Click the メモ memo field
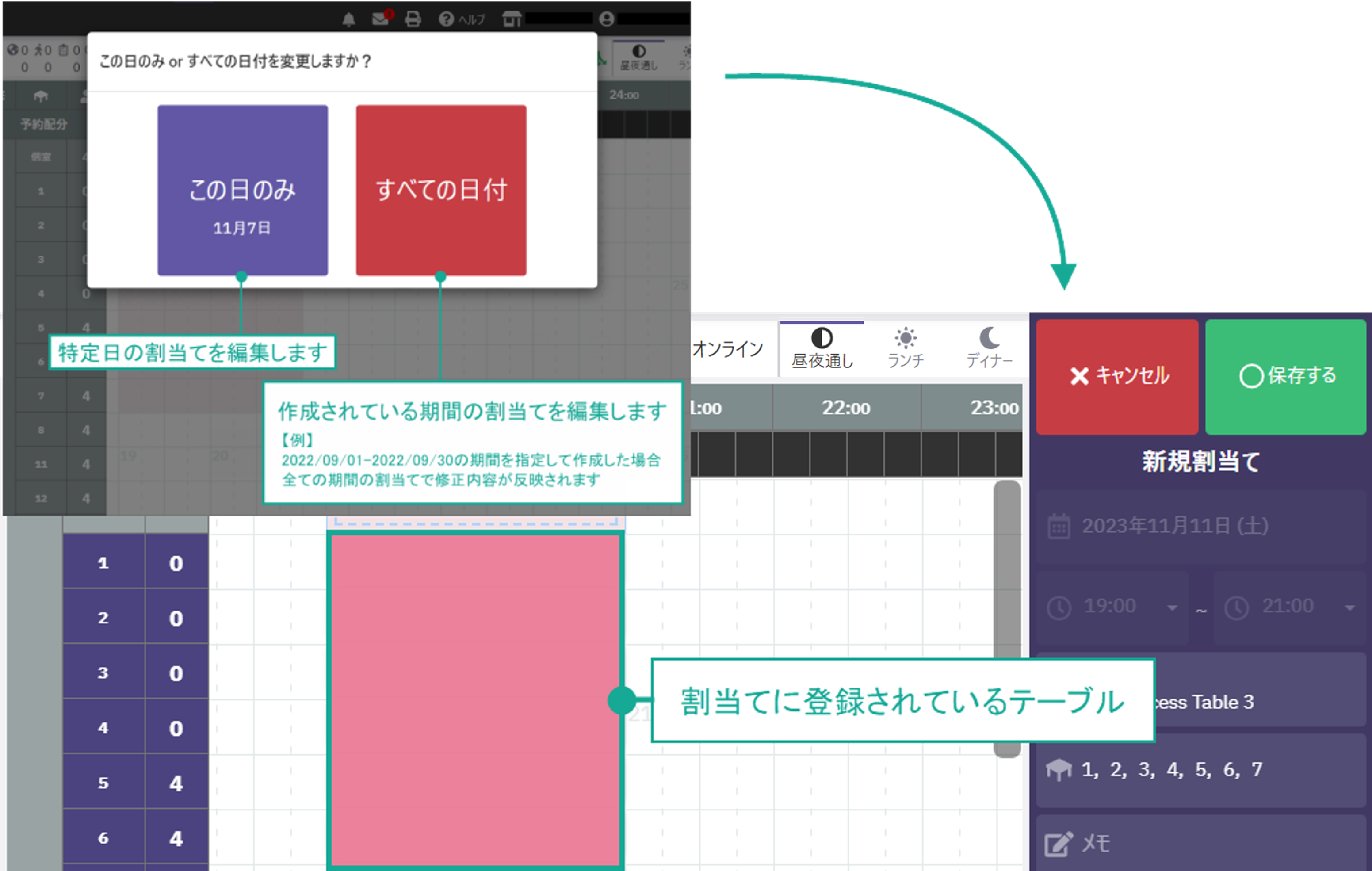Image resolution: width=1372 pixels, height=871 pixels. point(1200,843)
